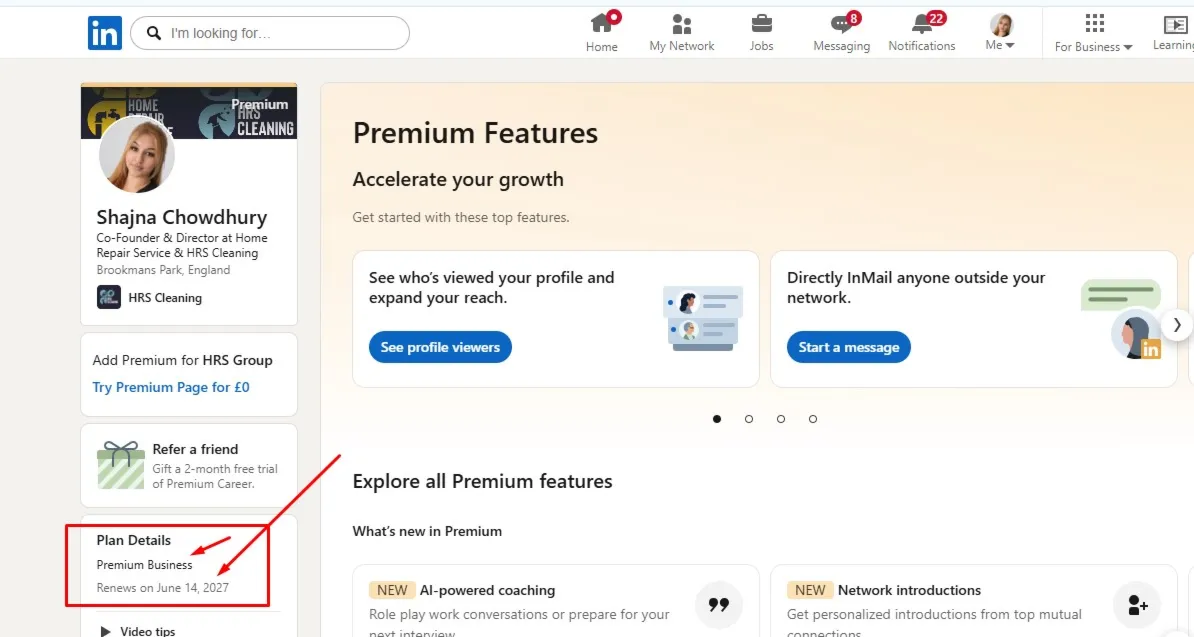The width and height of the screenshot is (1194, 637).
Task: Click "Renews on June 14, 2027" text
Action: [x=162, y=588]
